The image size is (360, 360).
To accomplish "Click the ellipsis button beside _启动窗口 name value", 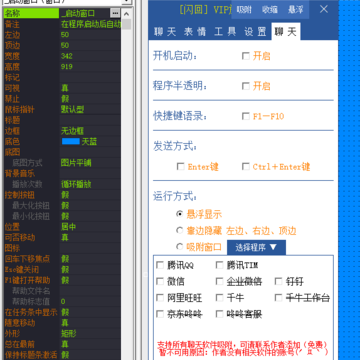I will pos(115,13).
